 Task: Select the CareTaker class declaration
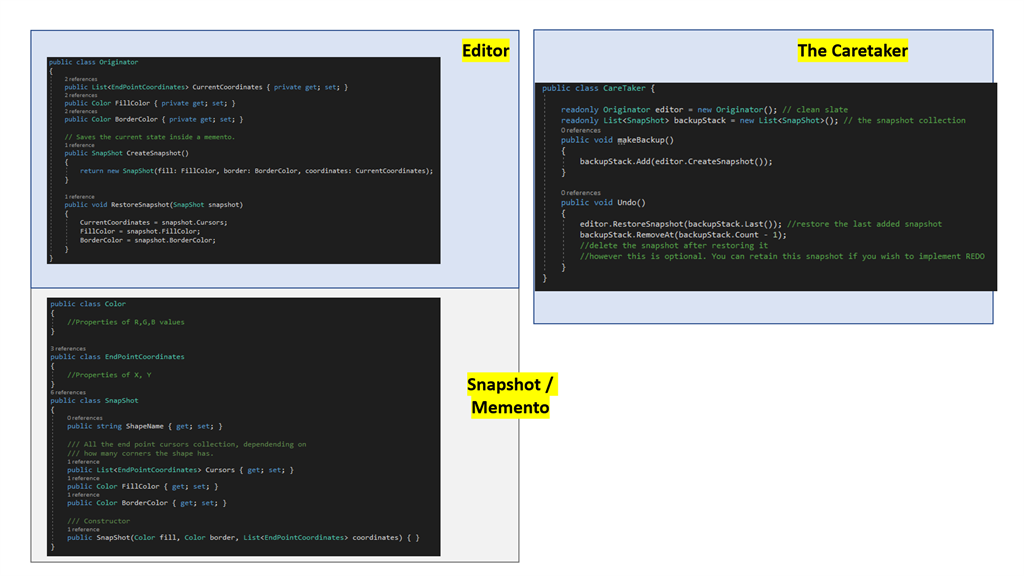(x=623, y=87)
